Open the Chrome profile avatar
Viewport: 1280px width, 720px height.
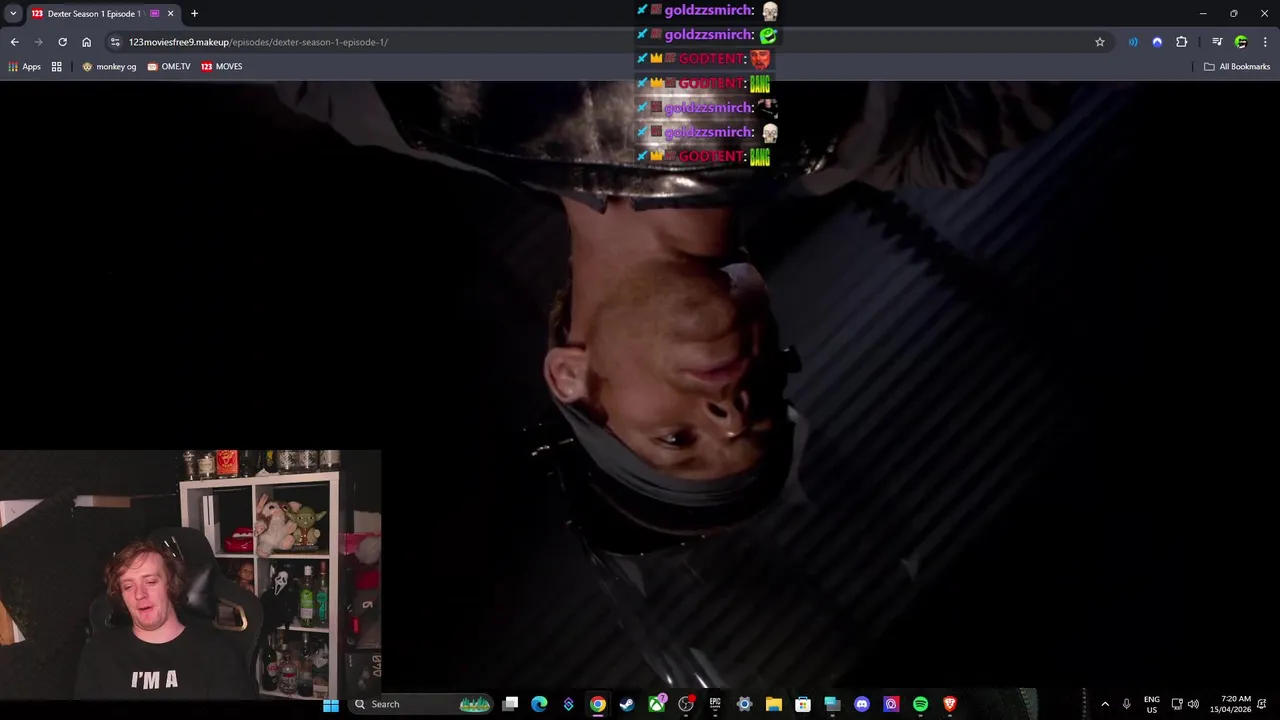click(1241, 42)
